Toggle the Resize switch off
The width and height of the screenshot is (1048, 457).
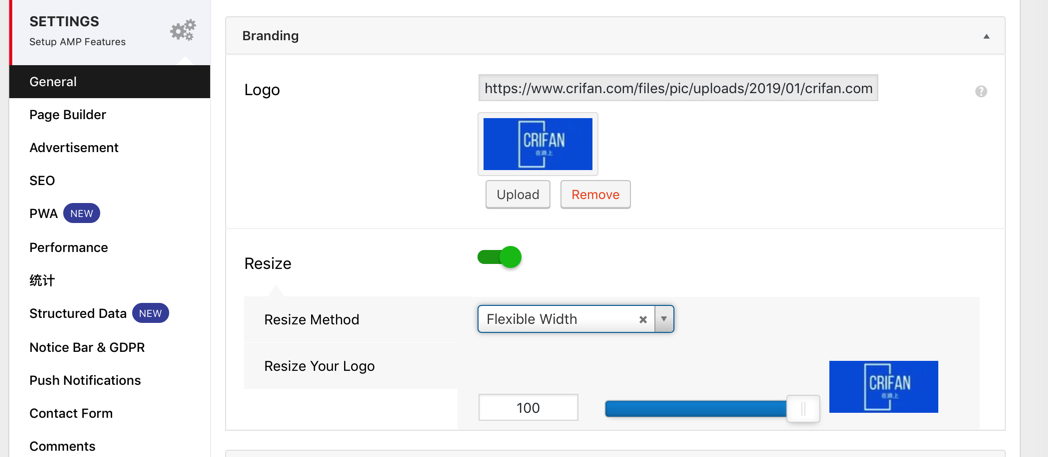coord(499,257)
